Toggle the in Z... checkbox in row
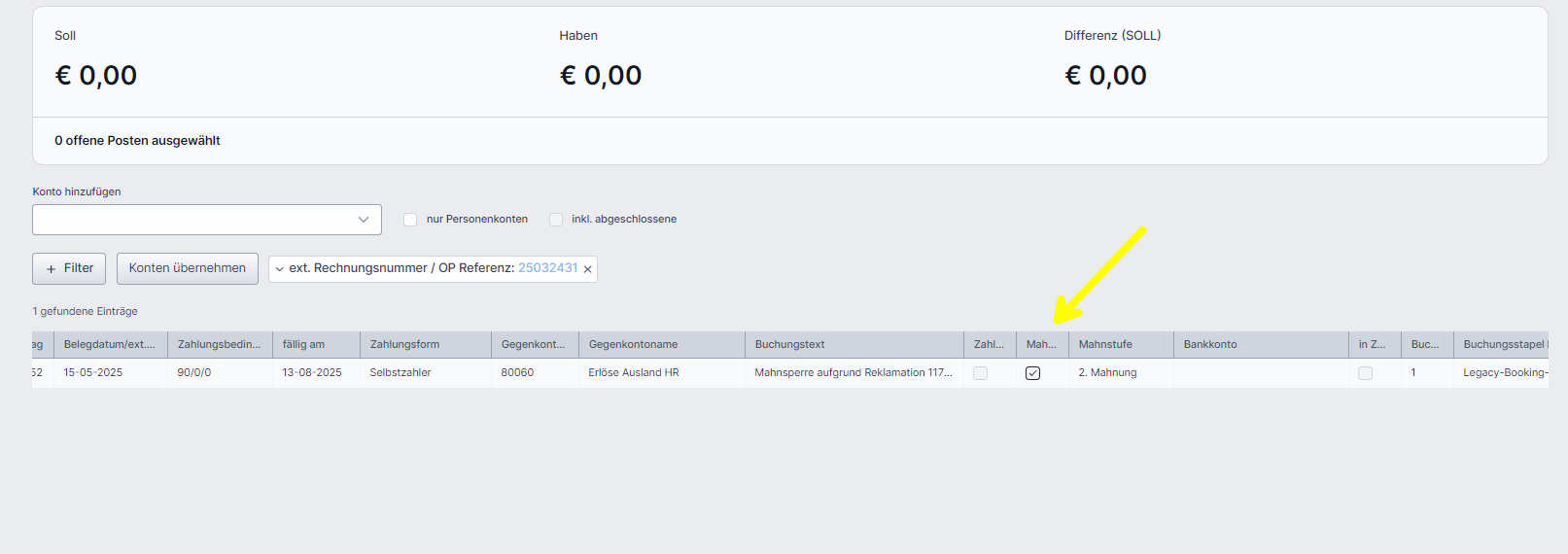This screenshot has height=554, width=1568. (x=1365, y=373)
